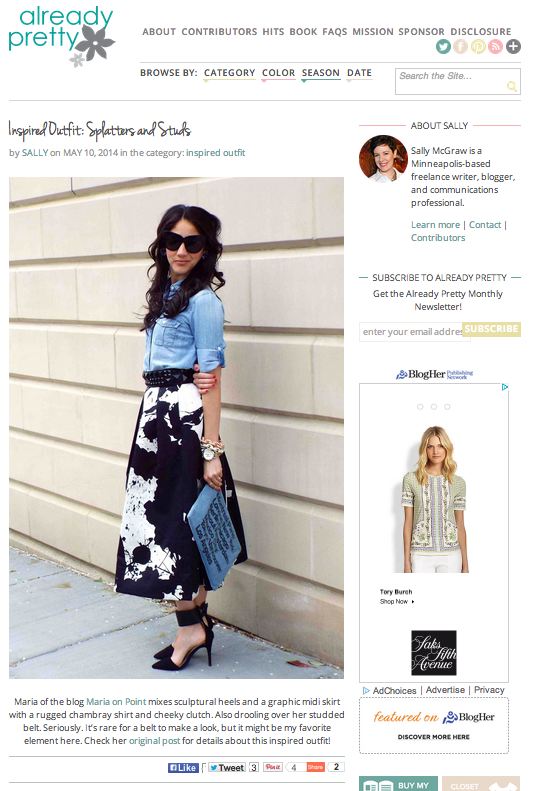
Task: Expand the SEASON browse menu
Action: (x=320, y=73)
